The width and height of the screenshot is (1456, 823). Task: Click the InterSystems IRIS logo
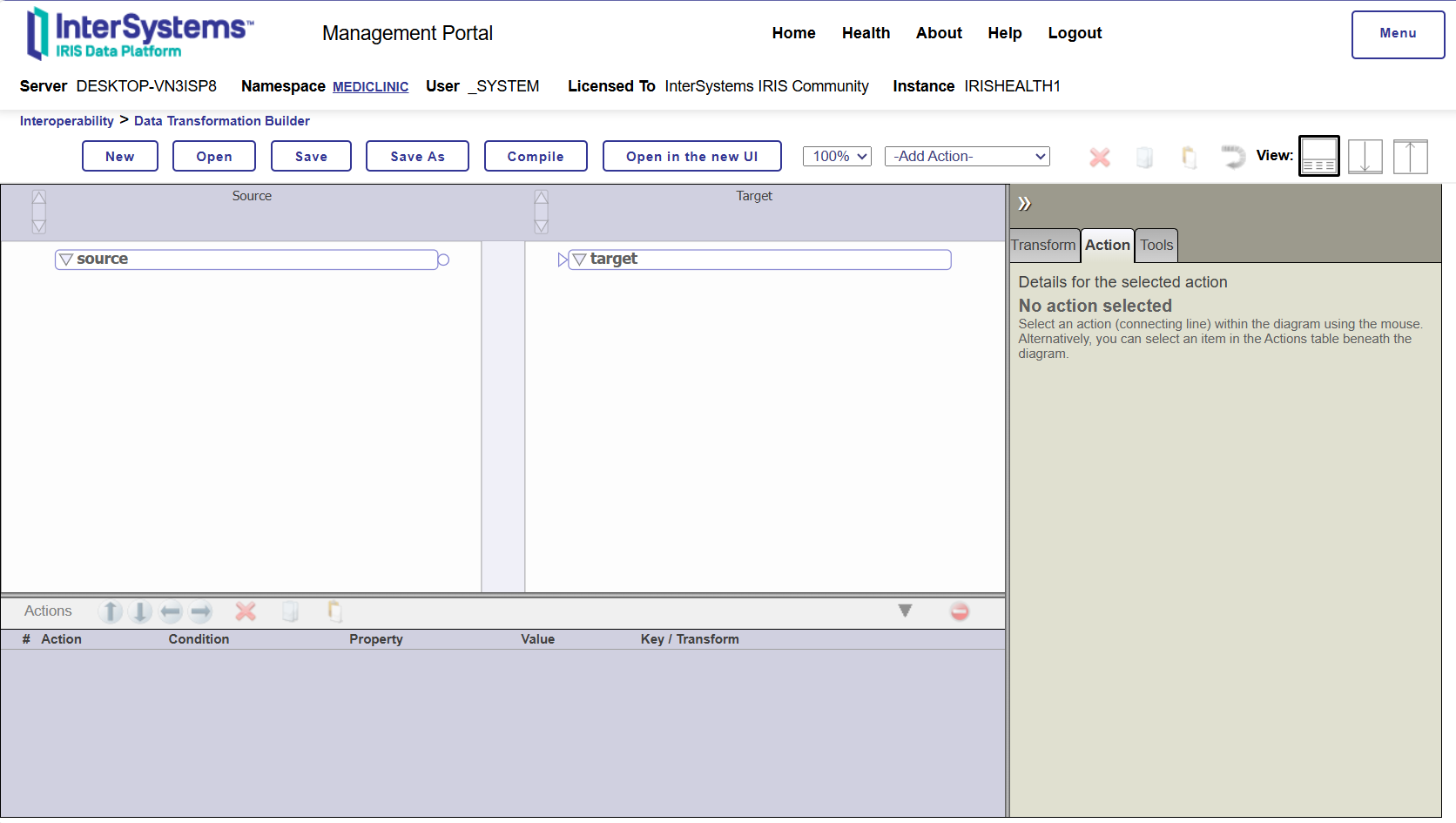pos(141,33)
